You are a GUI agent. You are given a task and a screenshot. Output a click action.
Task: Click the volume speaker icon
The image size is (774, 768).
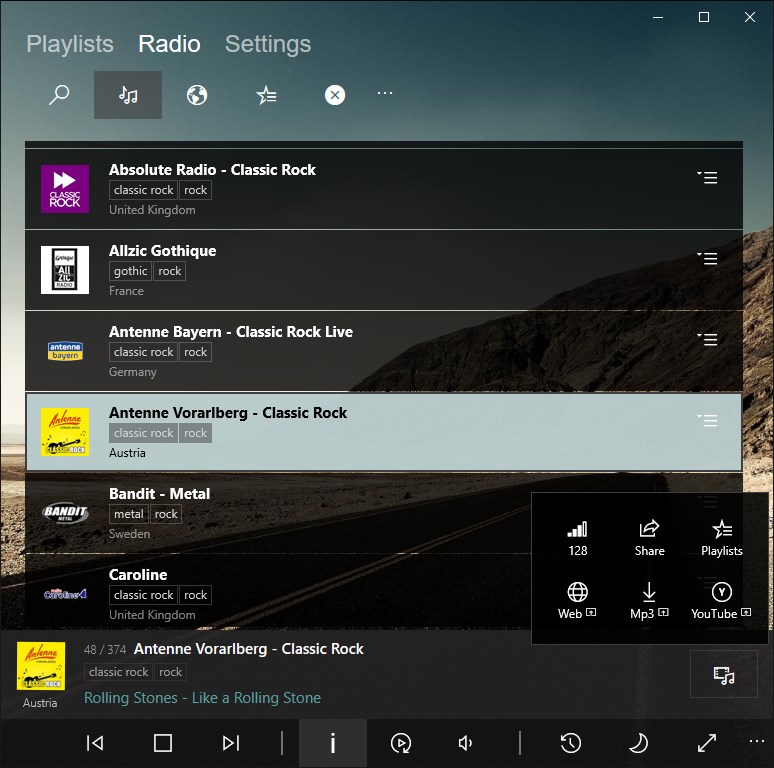point(465,743)
